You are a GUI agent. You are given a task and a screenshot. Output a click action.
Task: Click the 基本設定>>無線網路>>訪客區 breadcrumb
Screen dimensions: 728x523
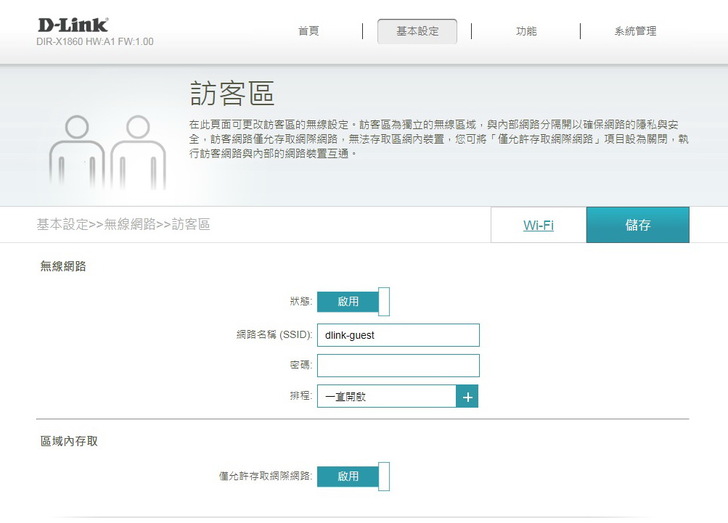pos(123,225)
